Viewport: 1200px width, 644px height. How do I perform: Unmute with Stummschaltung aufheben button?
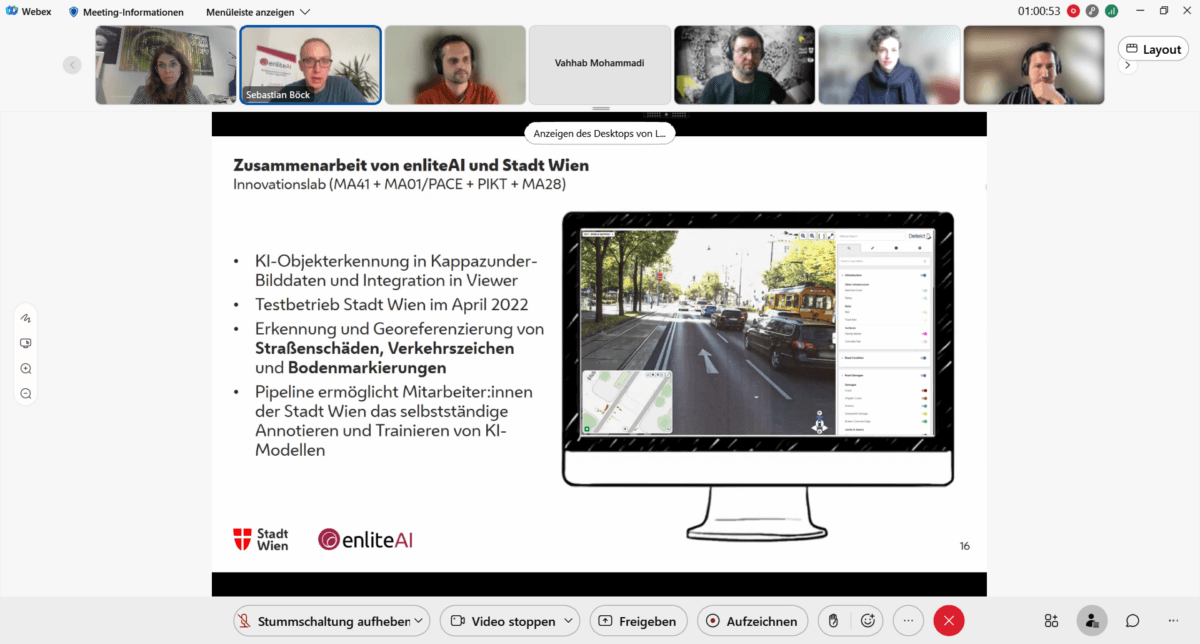click(324, 621)
